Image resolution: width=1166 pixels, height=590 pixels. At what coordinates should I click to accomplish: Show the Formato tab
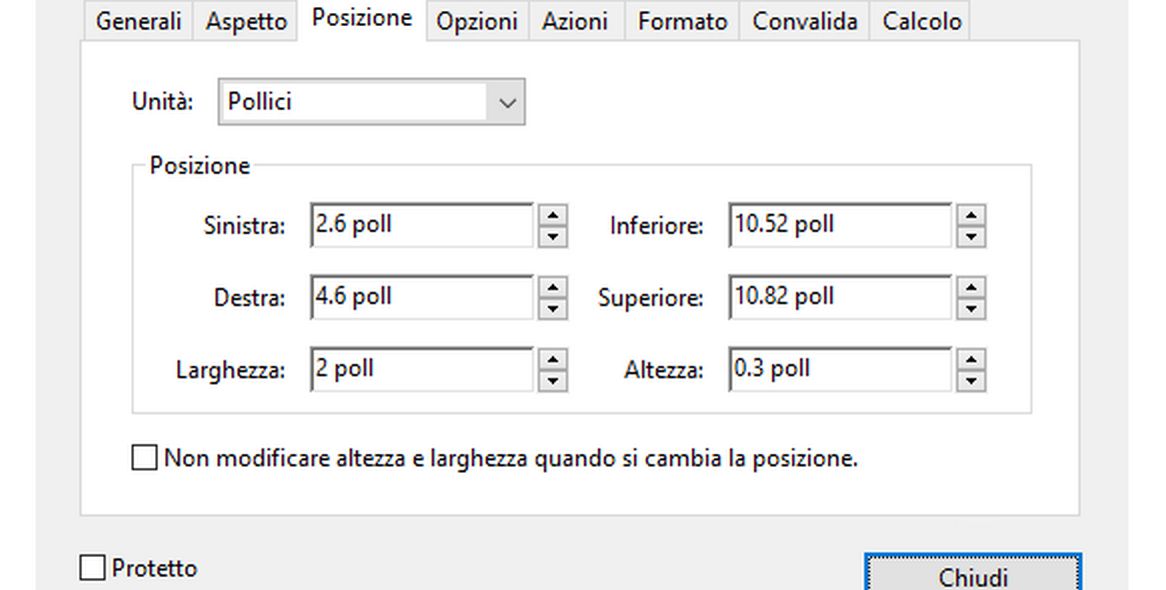[682, 22]
